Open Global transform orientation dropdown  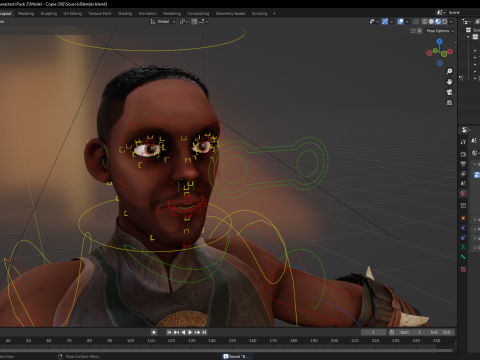tap(163, 21)
